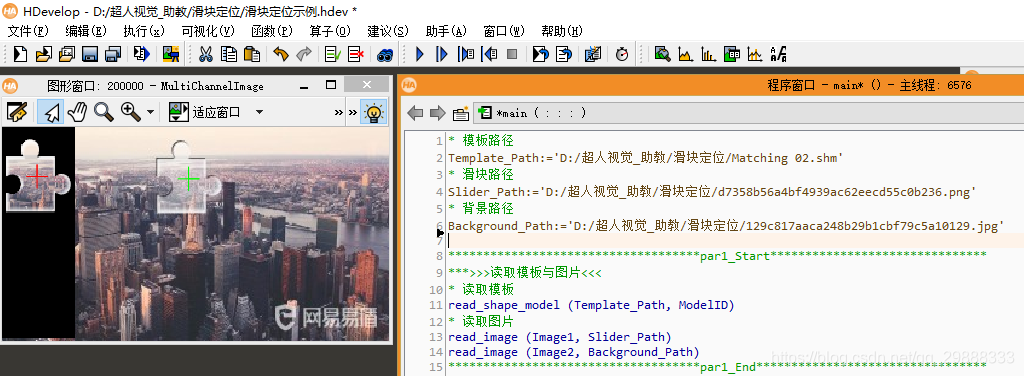Click the Background_Path assignment line
Image resolution: width=1024 pixels, height=376 pixels.
(x=726, y=226)
